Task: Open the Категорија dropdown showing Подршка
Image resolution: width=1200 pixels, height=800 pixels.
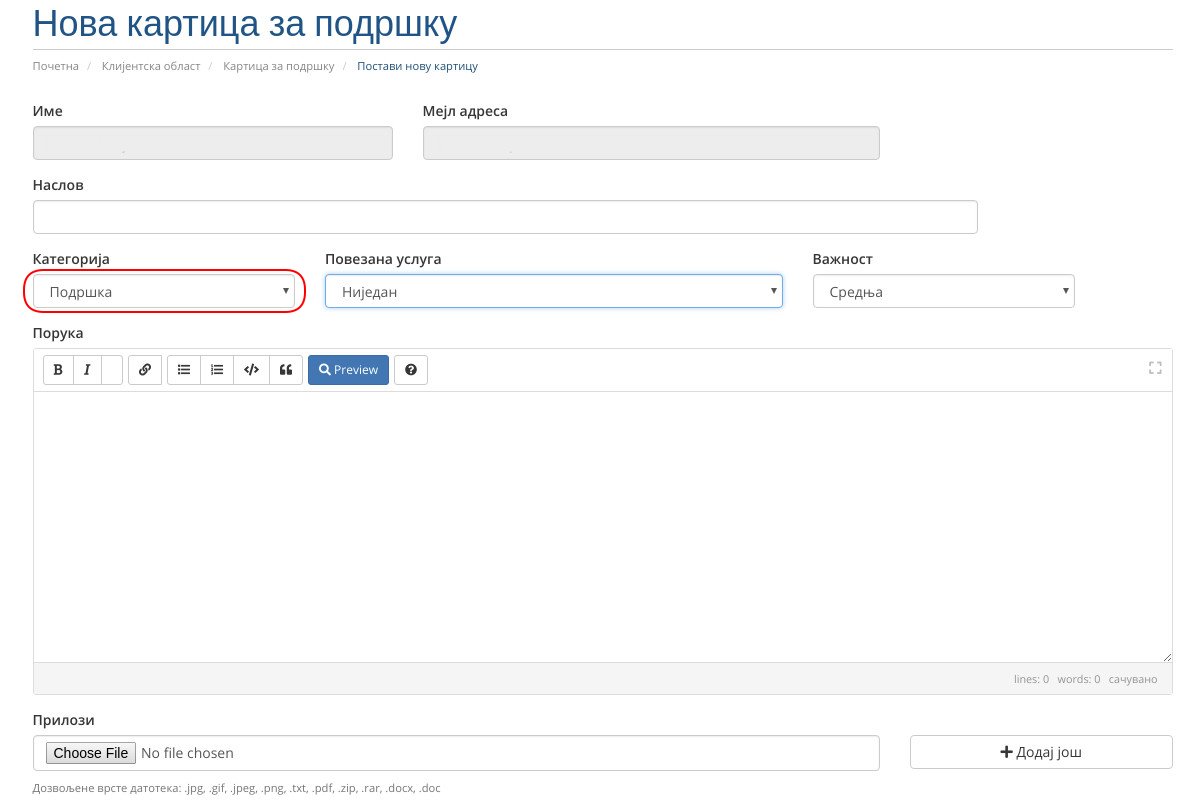Action: pyautogui.click(x=164, y=292)
